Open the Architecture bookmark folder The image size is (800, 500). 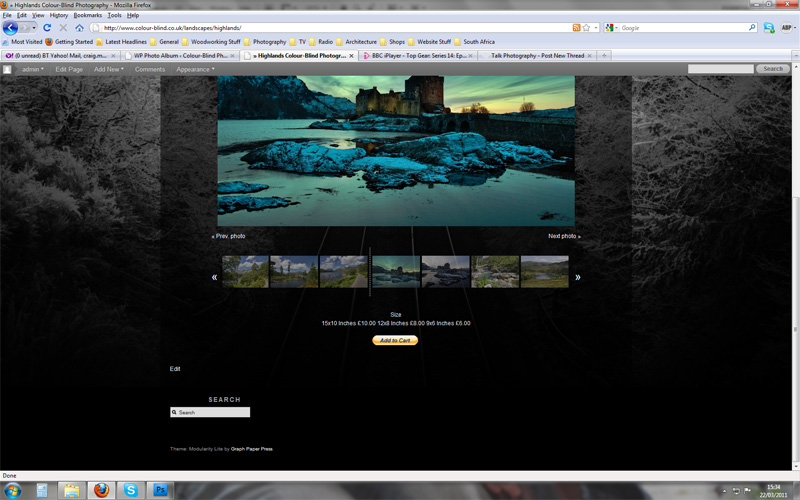pyautogui.click(x=356, y=42)
